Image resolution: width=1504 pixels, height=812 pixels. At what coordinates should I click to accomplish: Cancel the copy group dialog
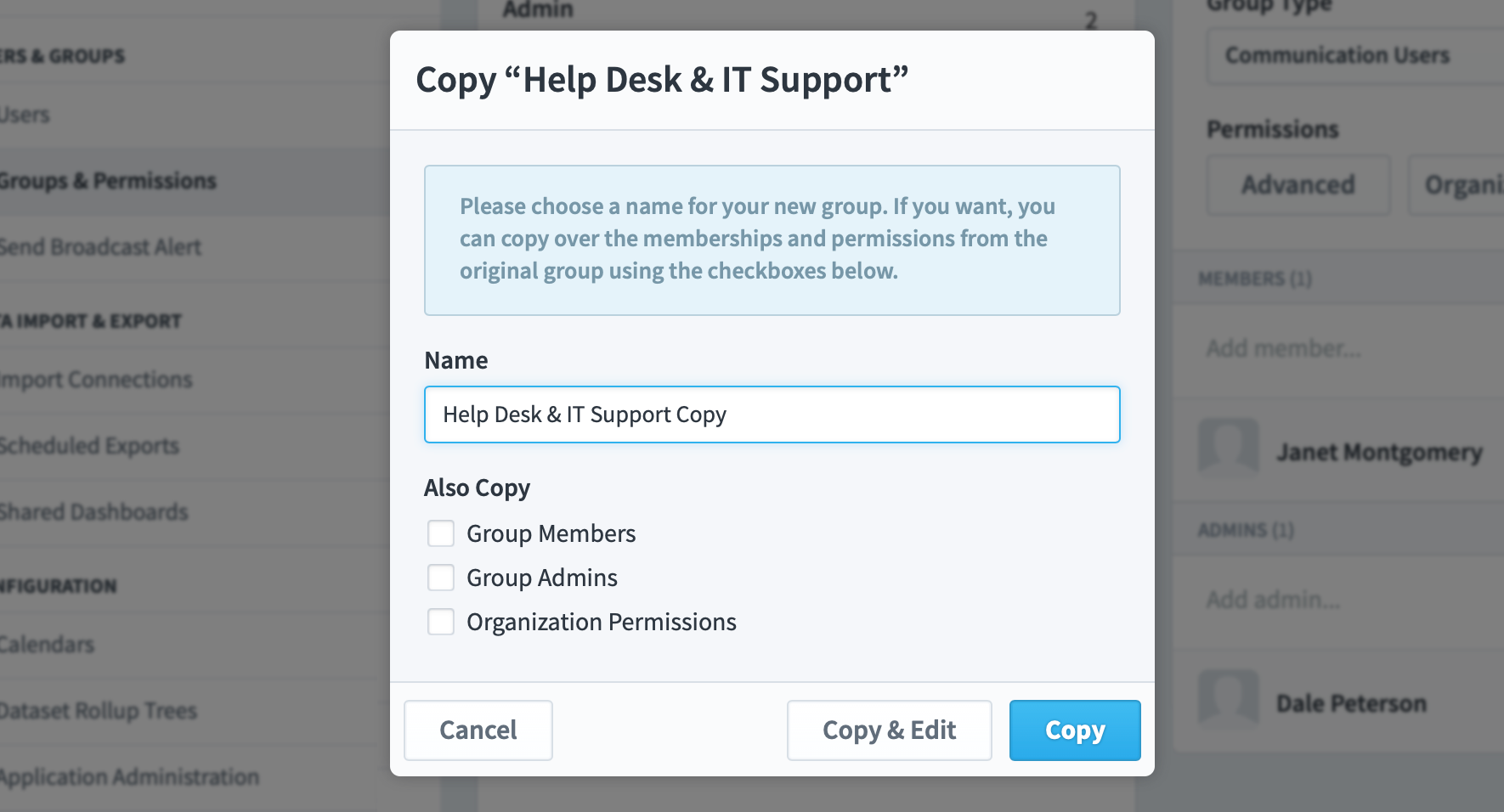click(478, 730)
